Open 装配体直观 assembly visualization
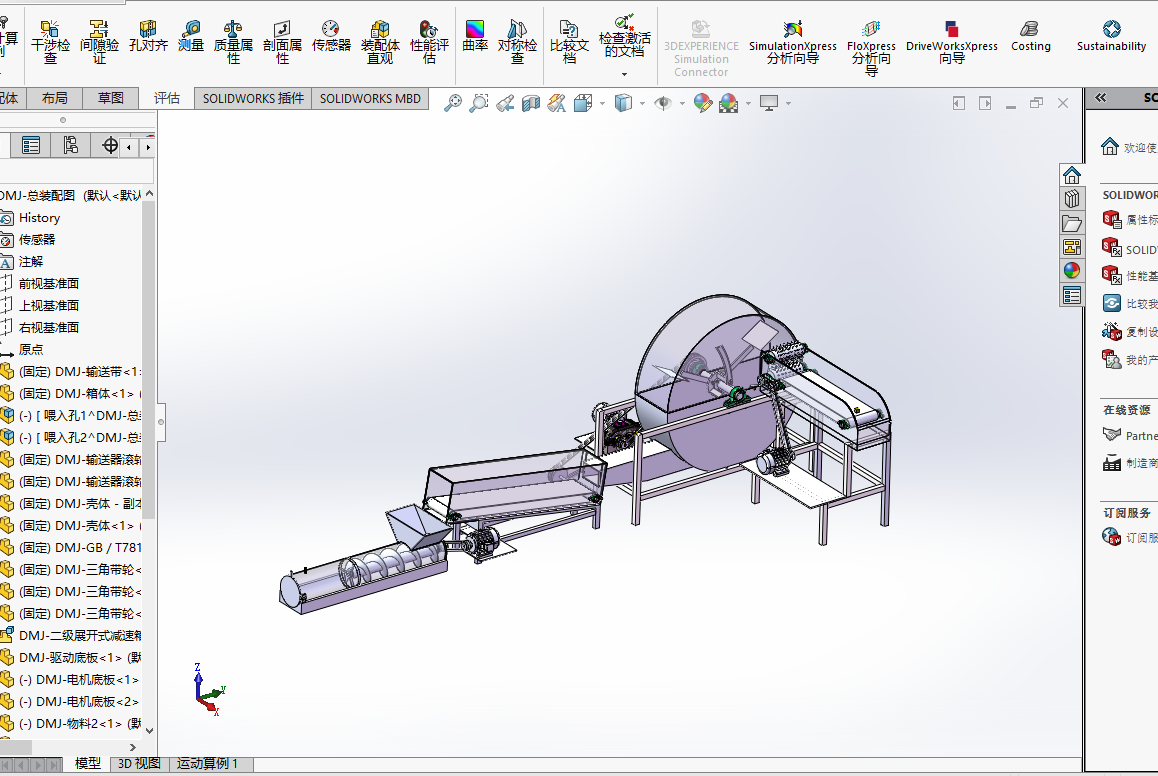Image resolution: width=1158 pixels, height=776 pixels. [x=380, y=42]
